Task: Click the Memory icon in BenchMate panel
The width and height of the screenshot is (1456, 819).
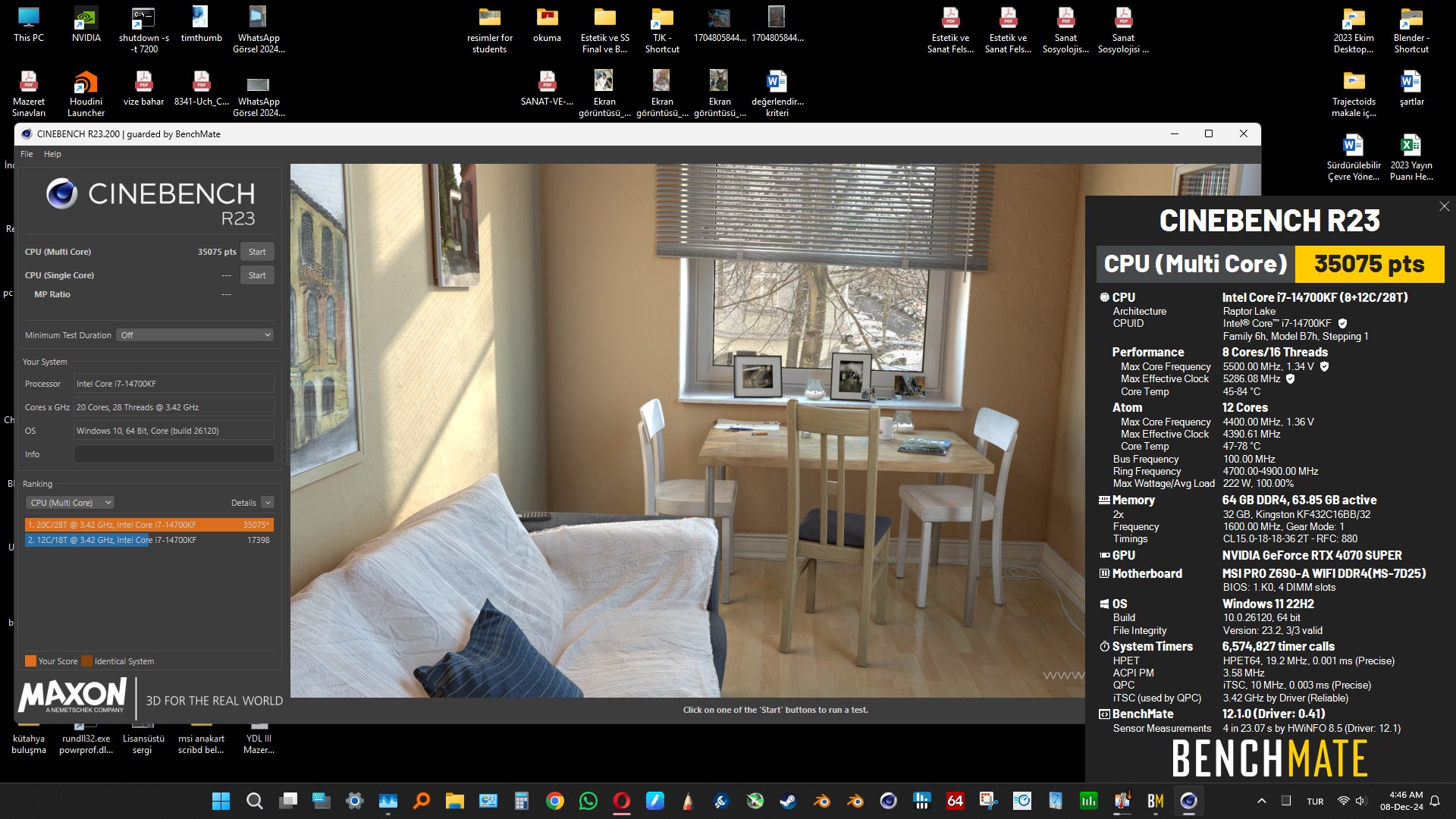Action: pos(1104,500)
